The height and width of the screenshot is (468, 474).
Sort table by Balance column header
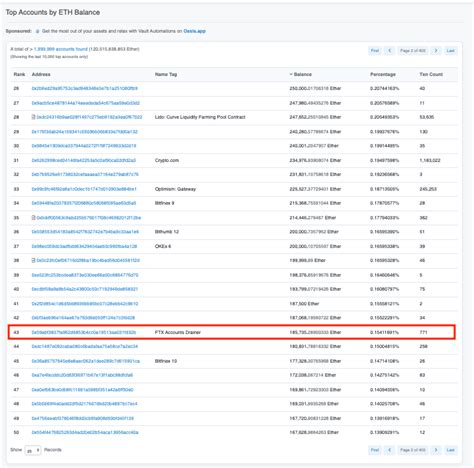tap(301, 74)
